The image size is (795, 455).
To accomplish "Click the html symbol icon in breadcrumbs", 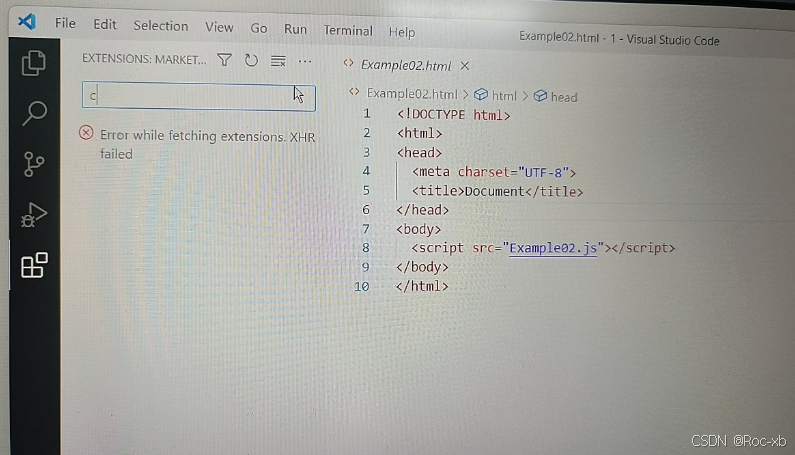I will (x=481, y=94).
